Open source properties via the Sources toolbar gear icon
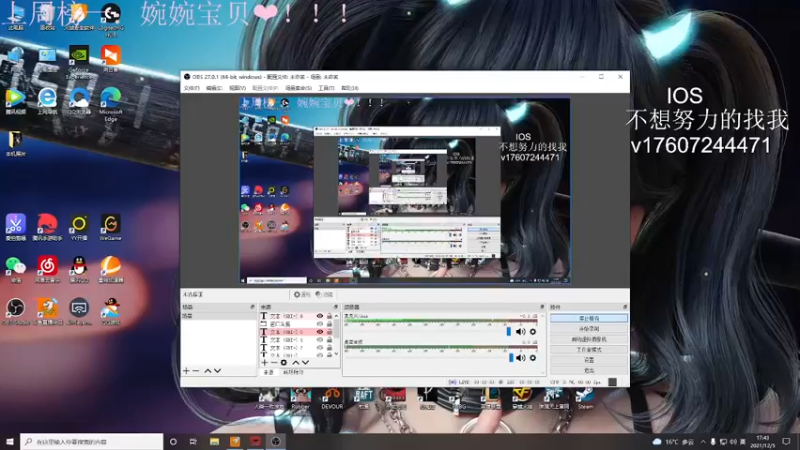 coord(284,362)
